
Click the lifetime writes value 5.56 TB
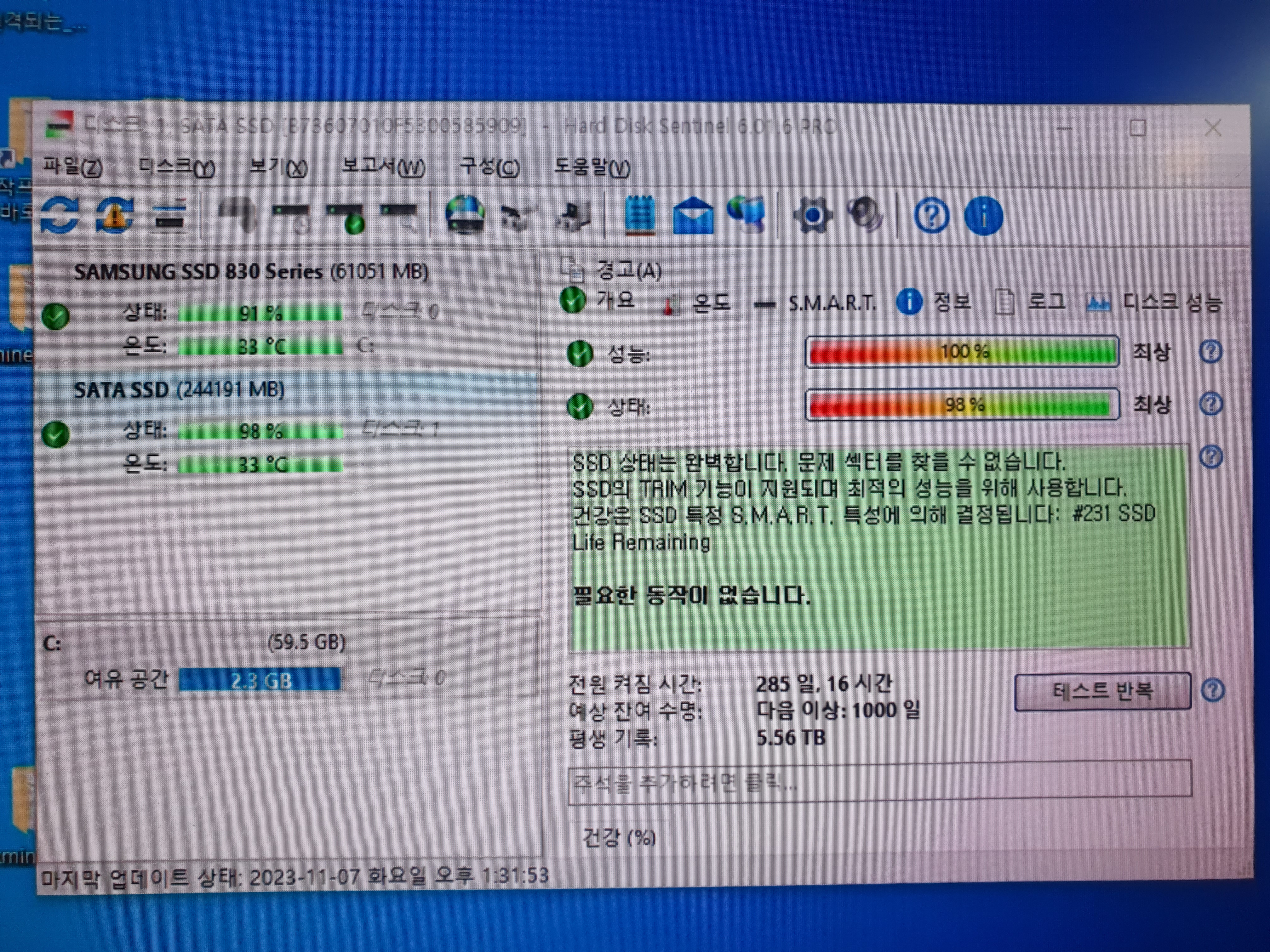pyautogui.click(x=791, y=737)
